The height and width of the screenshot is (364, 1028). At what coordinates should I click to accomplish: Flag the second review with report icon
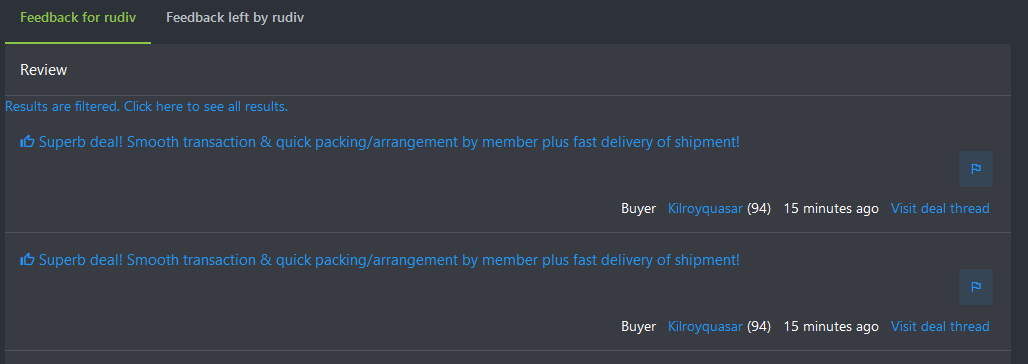point(976,287)
